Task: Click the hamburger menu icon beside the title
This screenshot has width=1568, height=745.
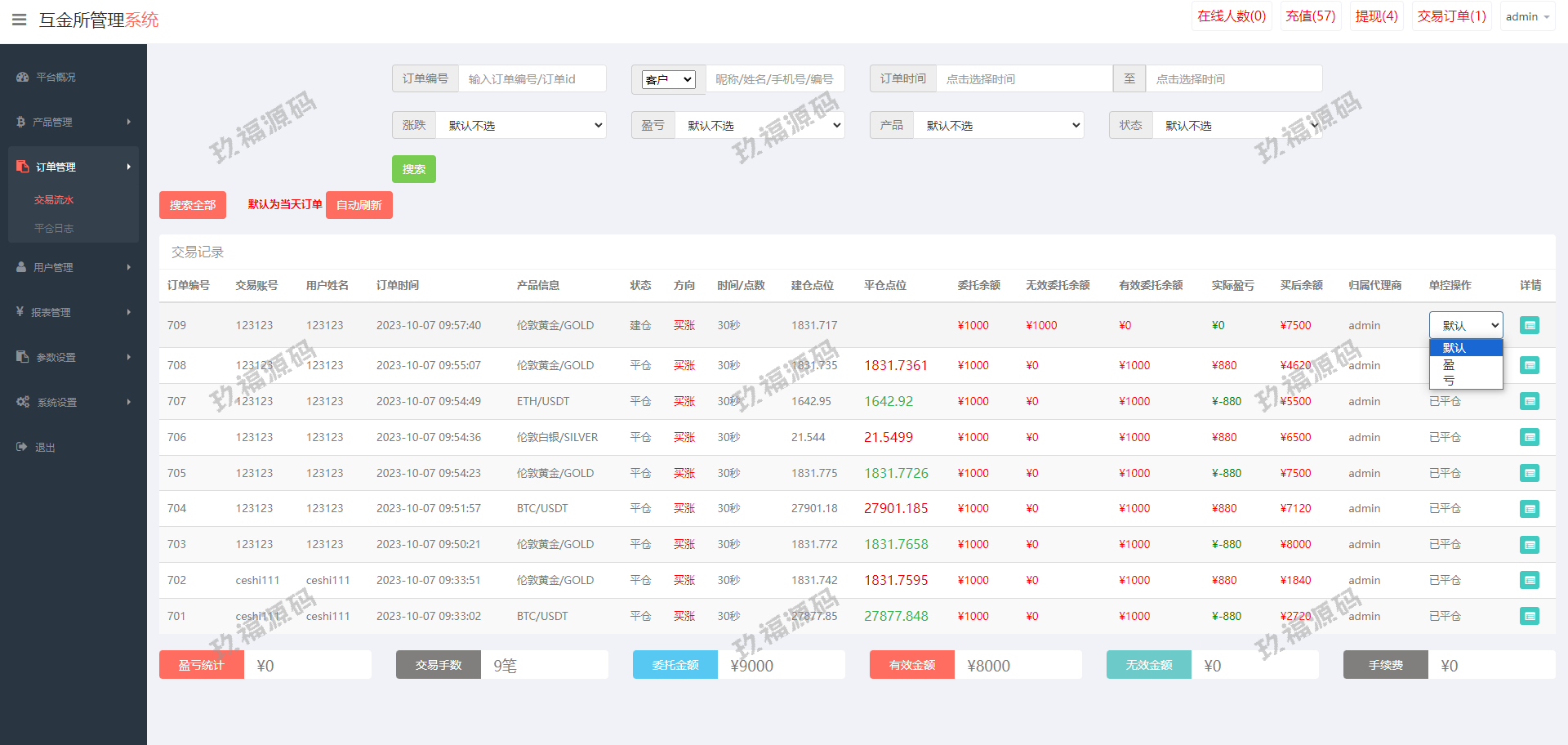Action: pyautogui.click(x=20, y=20)
